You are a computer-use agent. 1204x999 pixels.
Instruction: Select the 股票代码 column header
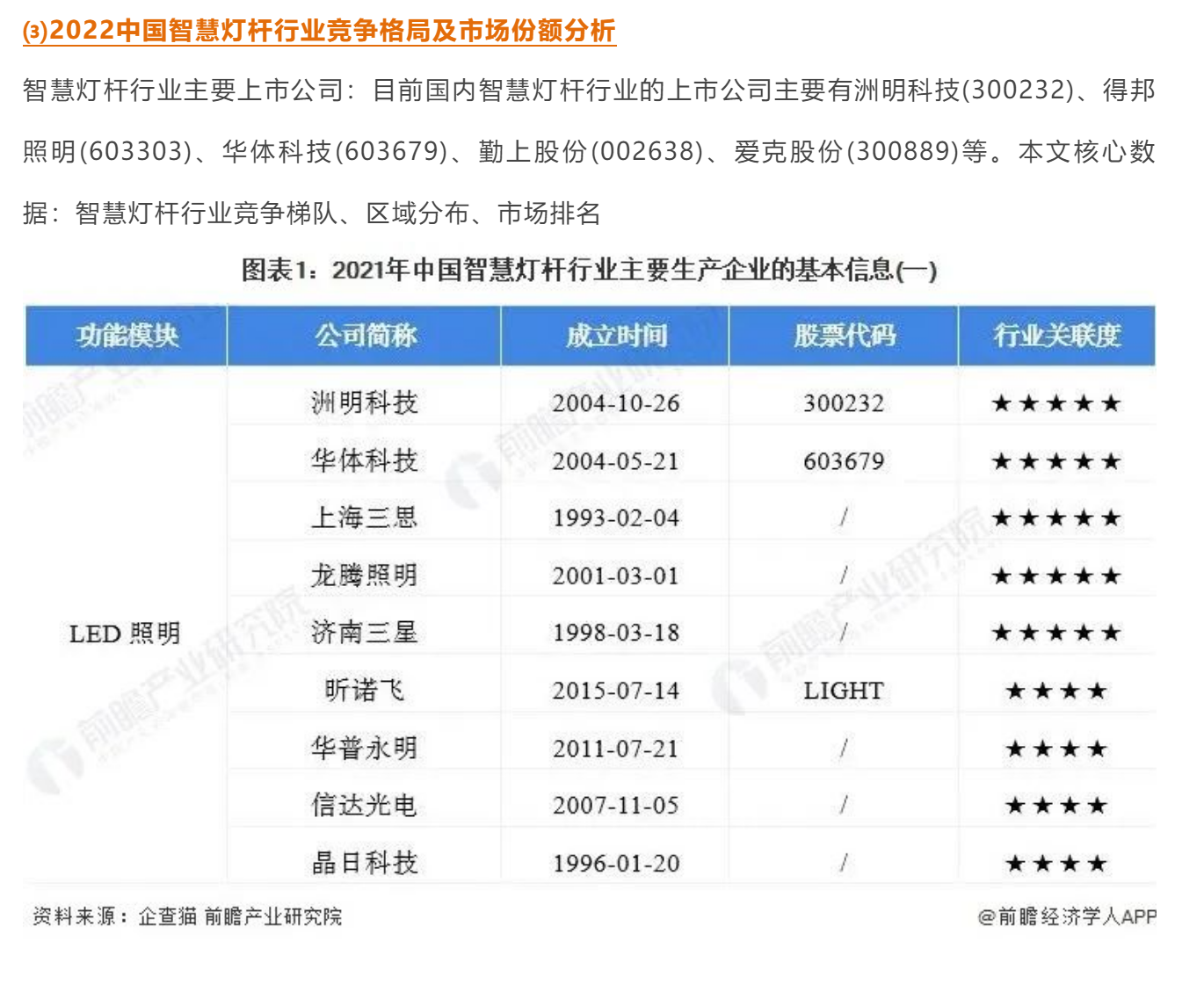(x=844, y=336)
